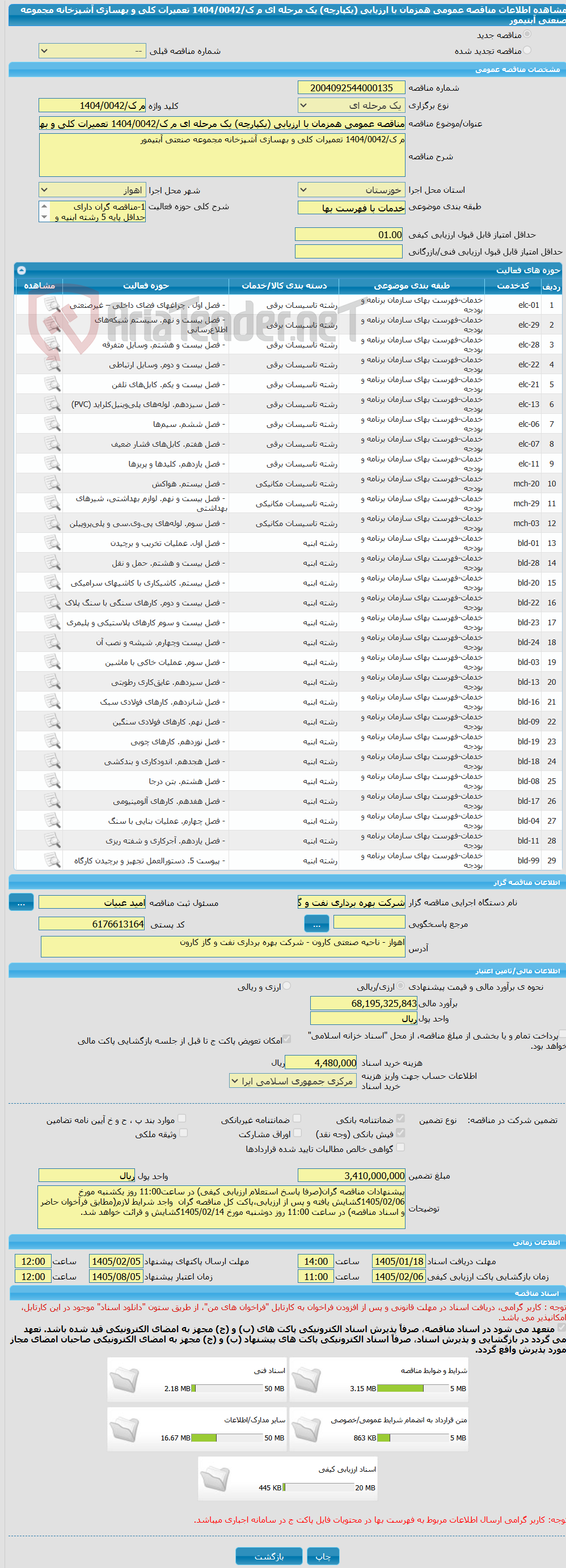Open view icon for row bld-99
Image resolution: width=566 pixels, height=1568 pixels.
pos(52,861)
